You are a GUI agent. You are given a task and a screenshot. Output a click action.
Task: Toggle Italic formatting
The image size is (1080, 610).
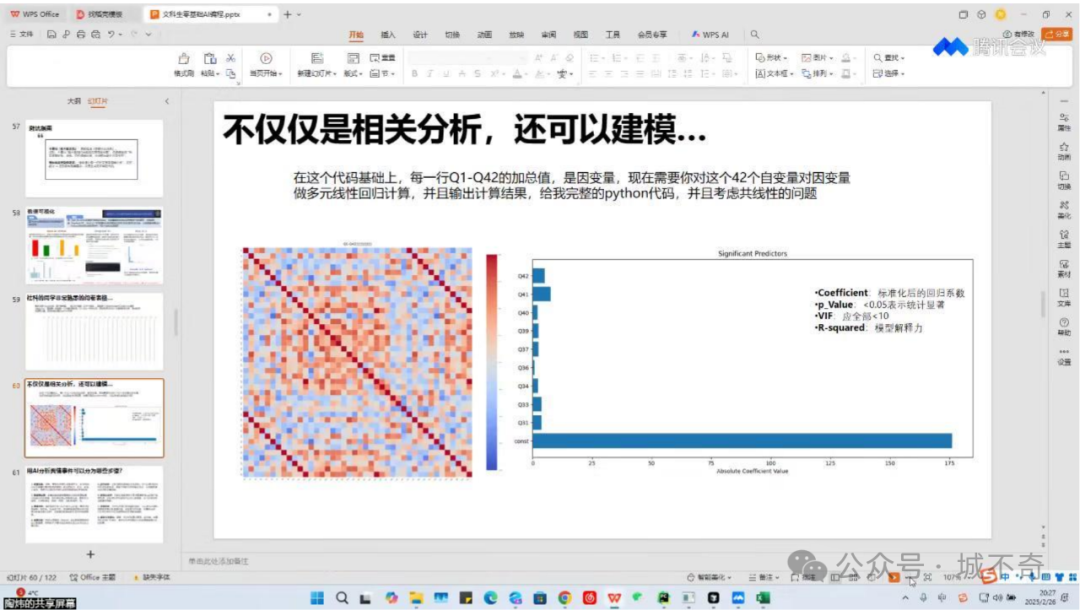click(x=430, y=74)
